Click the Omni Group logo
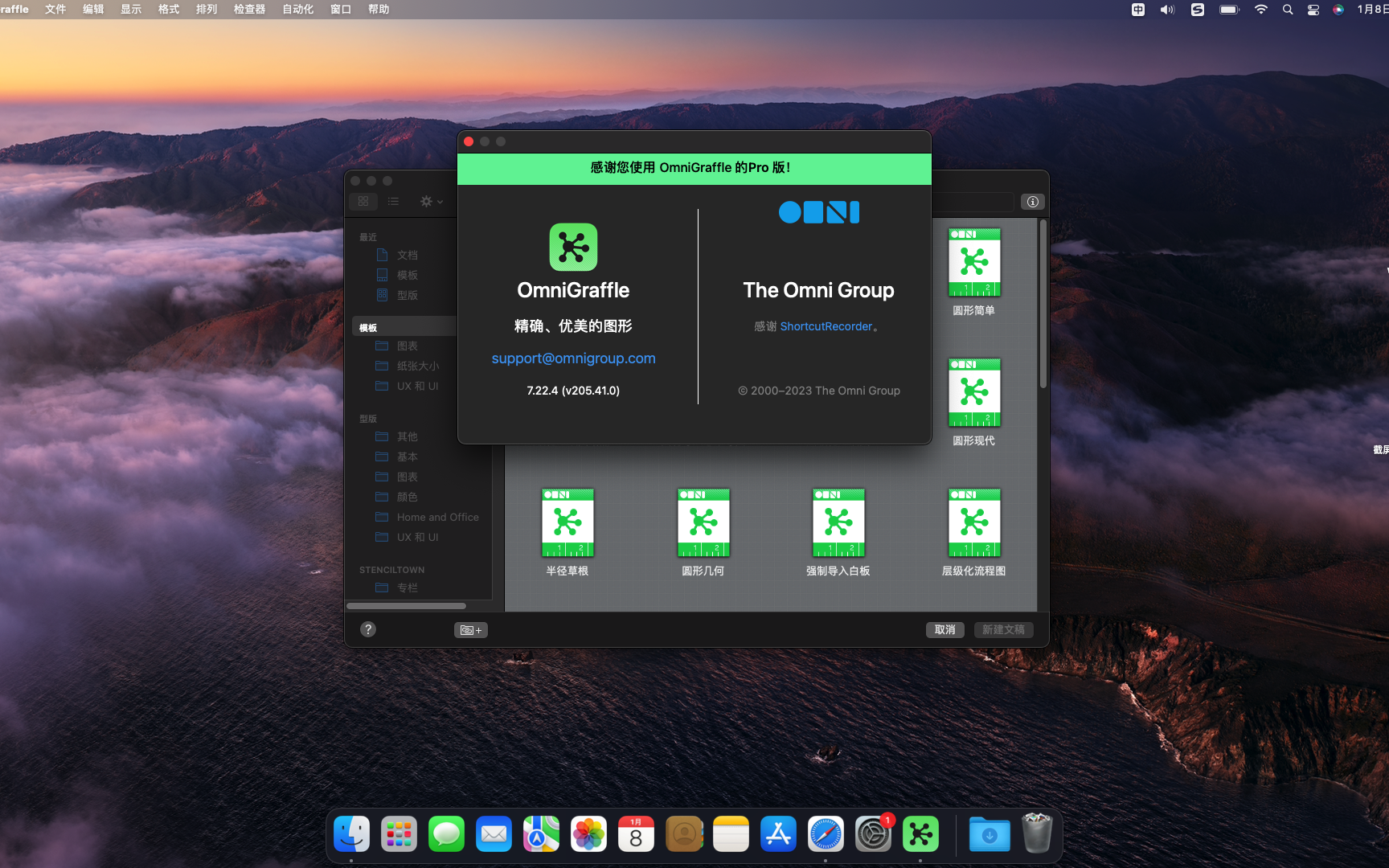 coord(819,212)
